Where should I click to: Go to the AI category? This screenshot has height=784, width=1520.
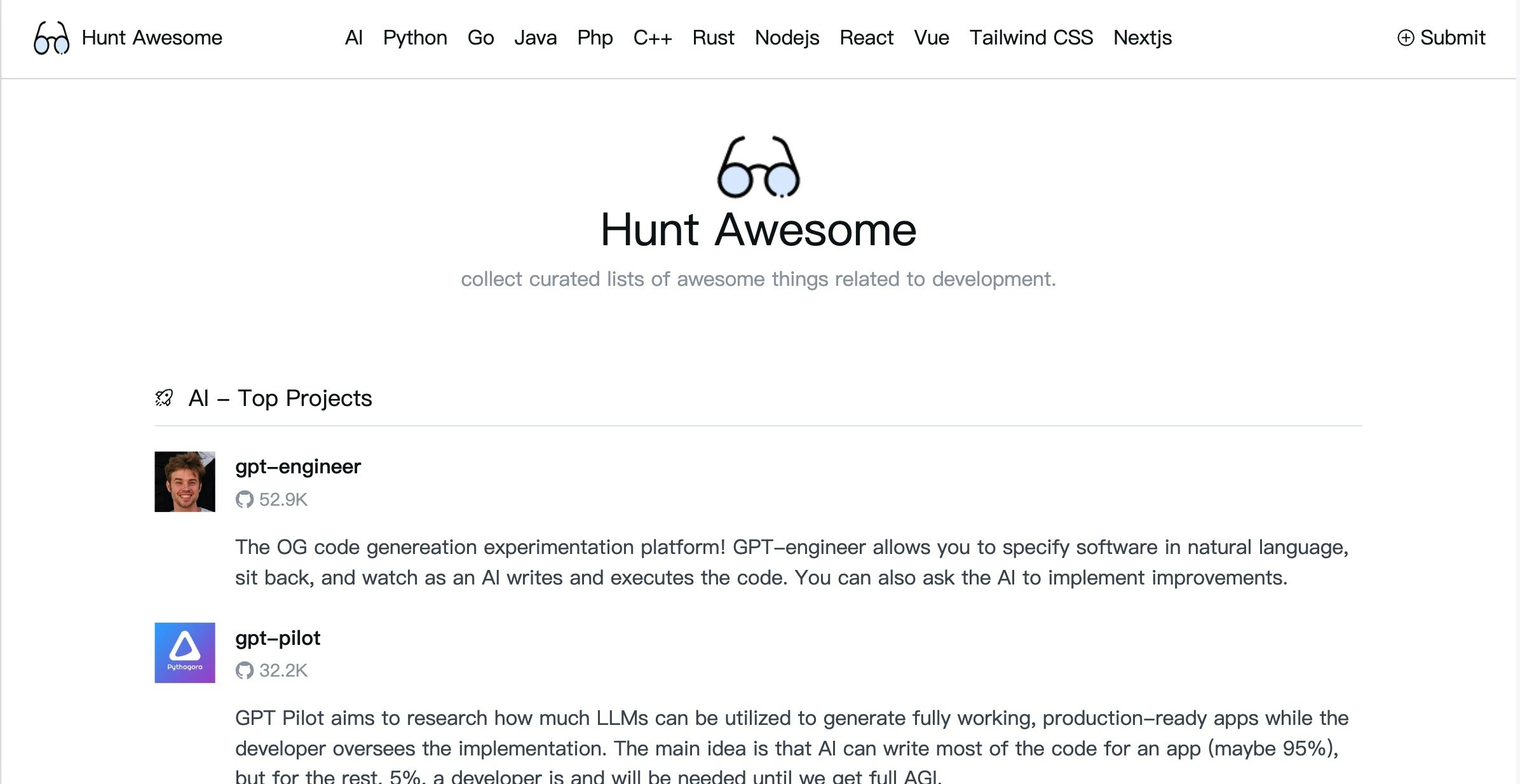pos(353,38)
